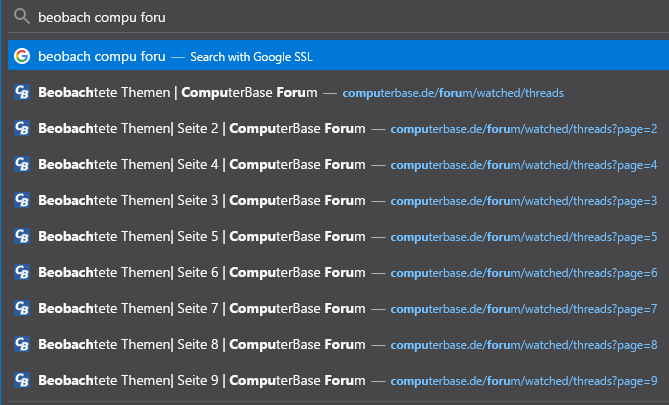The image size is (669, 405).
Task: Click the URL ending in threads?page=2
Action: (524, 129)
